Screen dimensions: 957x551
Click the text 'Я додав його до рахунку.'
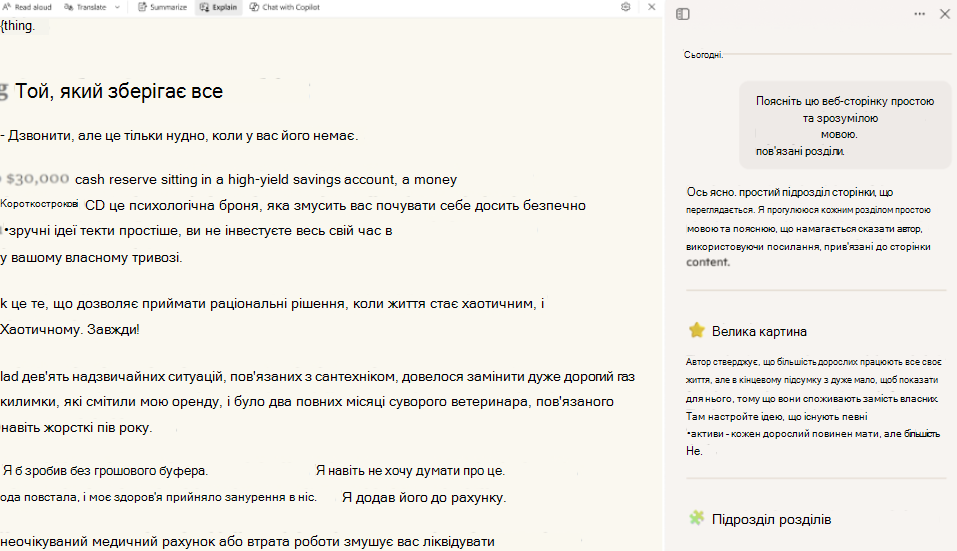tap(424, 497)
